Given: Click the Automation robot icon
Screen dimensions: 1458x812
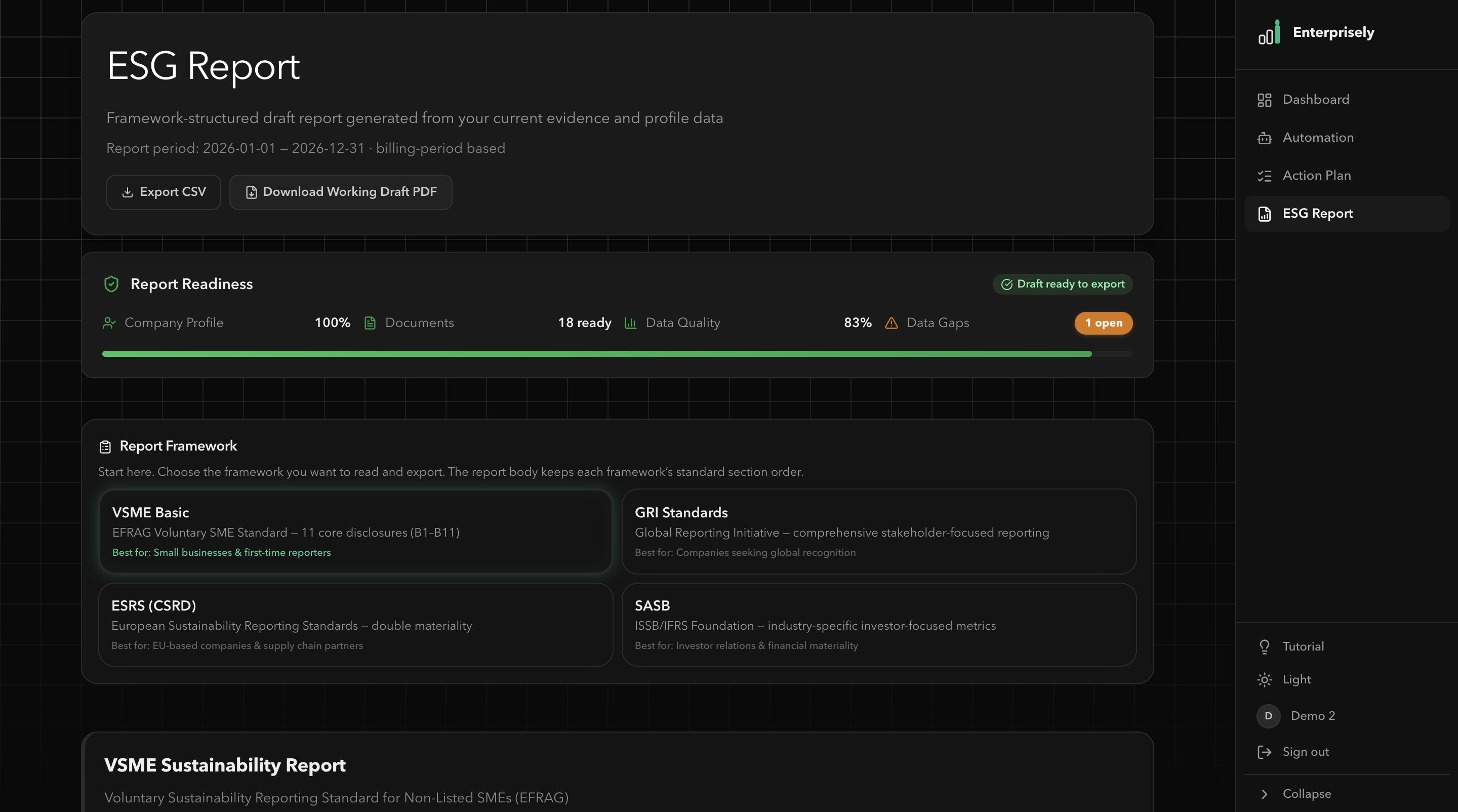Looking at the screenshot, I should [x=1264, y=138].
